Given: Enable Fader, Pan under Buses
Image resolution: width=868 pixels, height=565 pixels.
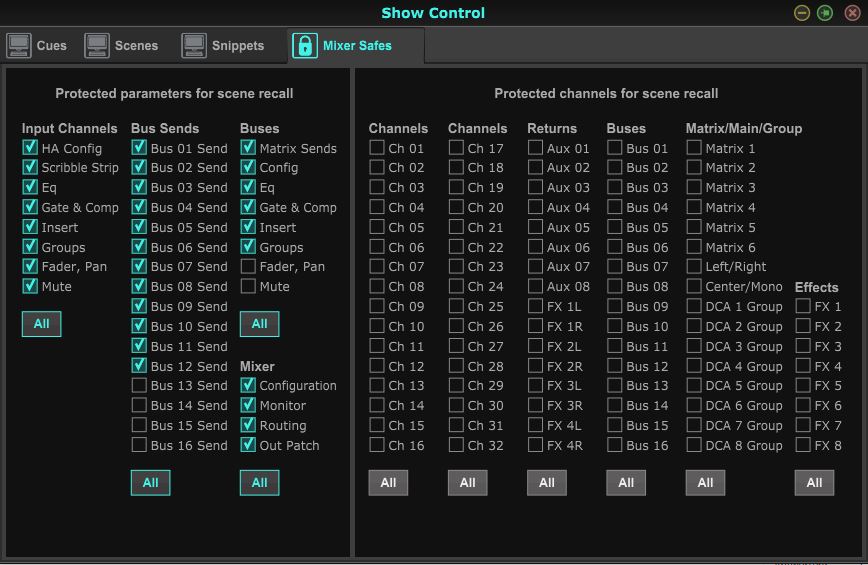Looking at the screenshot, I should coord(248,266).
